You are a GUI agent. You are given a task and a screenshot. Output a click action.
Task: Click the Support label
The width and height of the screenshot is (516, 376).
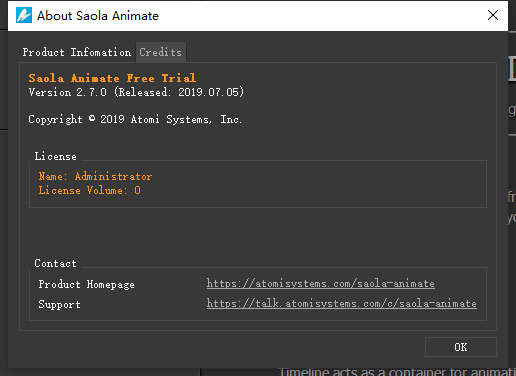[x=59, y=304]
